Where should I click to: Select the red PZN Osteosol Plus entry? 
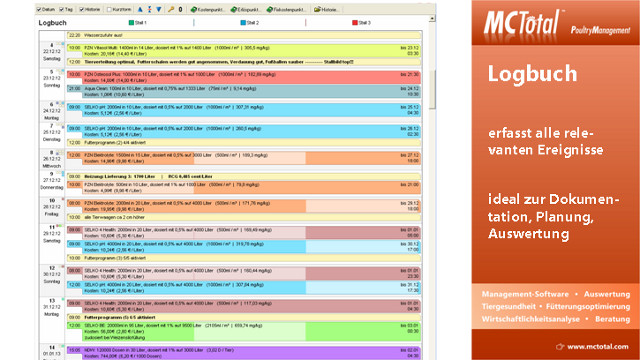tap(244, 78)
